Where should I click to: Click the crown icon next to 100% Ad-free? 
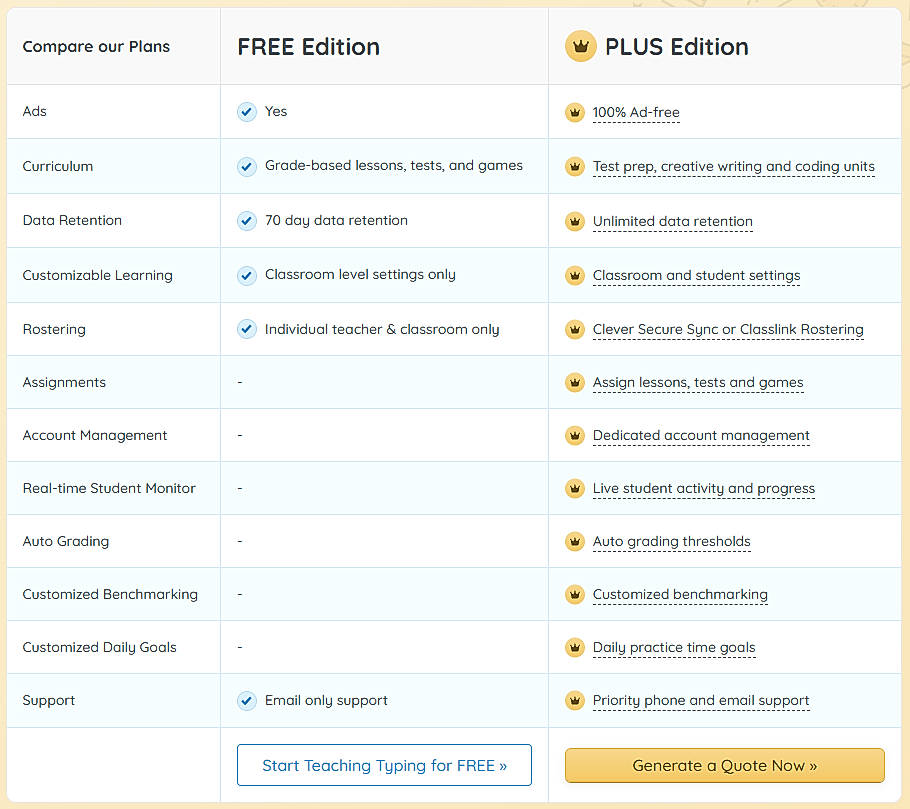click(x=575, y=112)
